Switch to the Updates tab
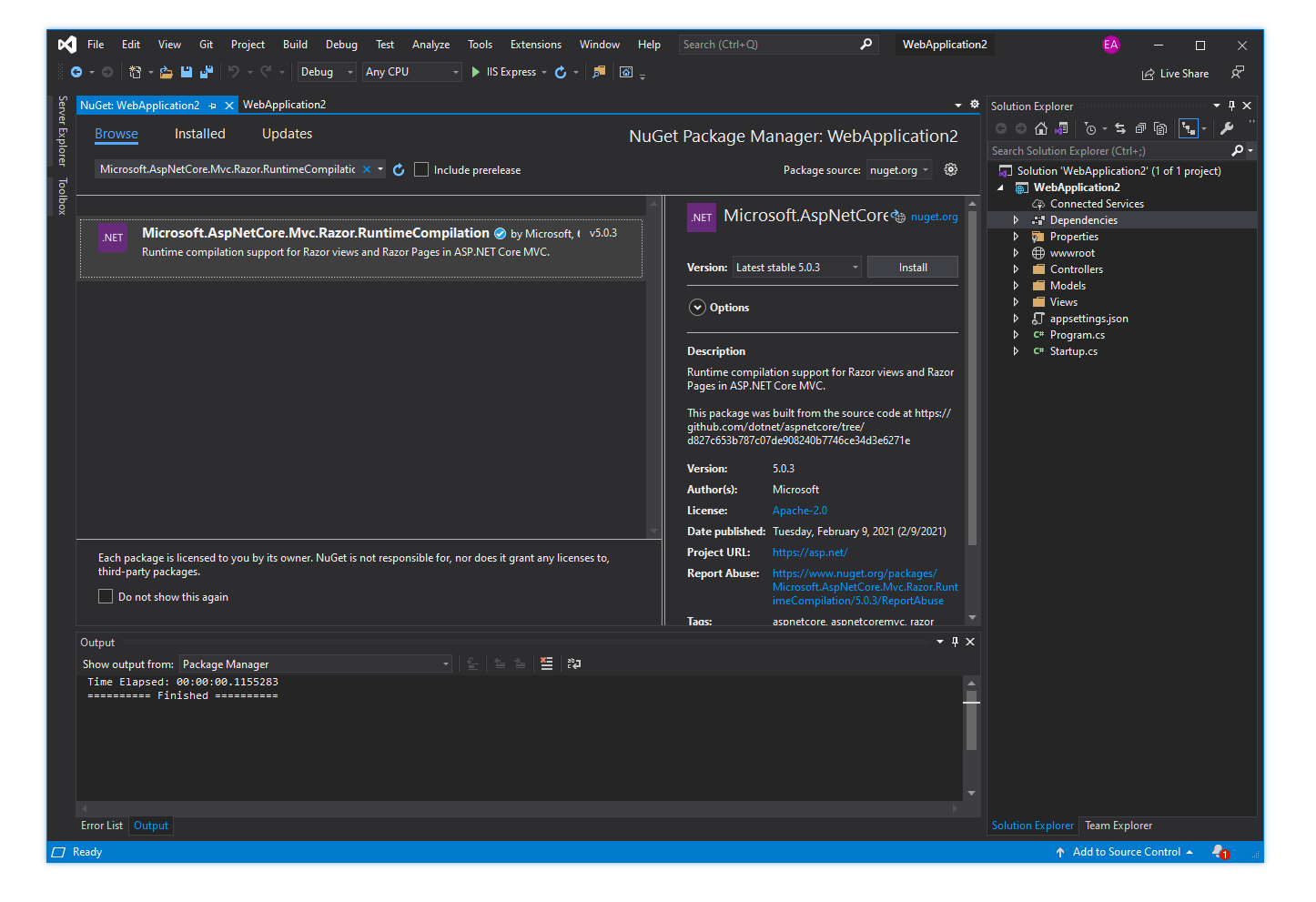Image resolution: width=1316 pixels, height=902 pixels. [x=287, y=134]
